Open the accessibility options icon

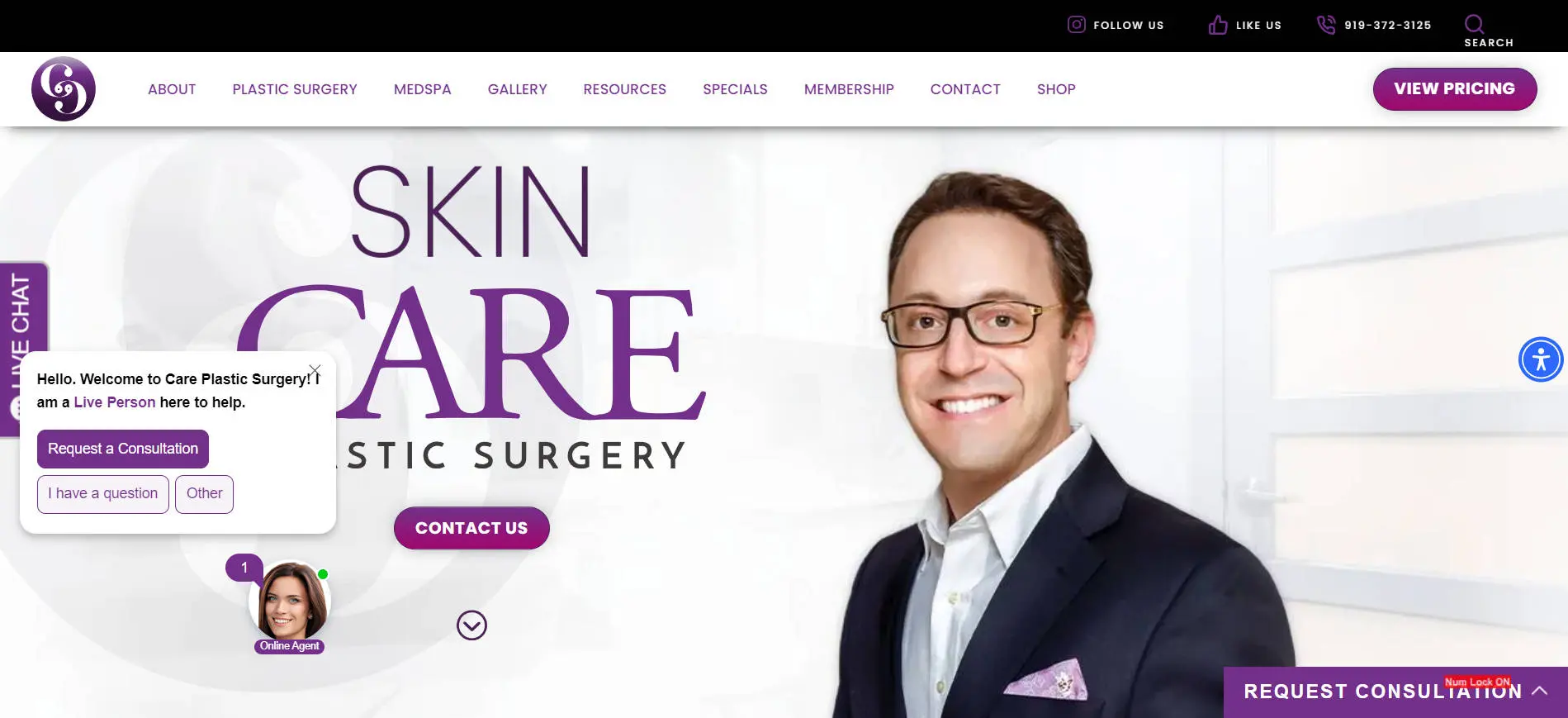pos(1541,359)
